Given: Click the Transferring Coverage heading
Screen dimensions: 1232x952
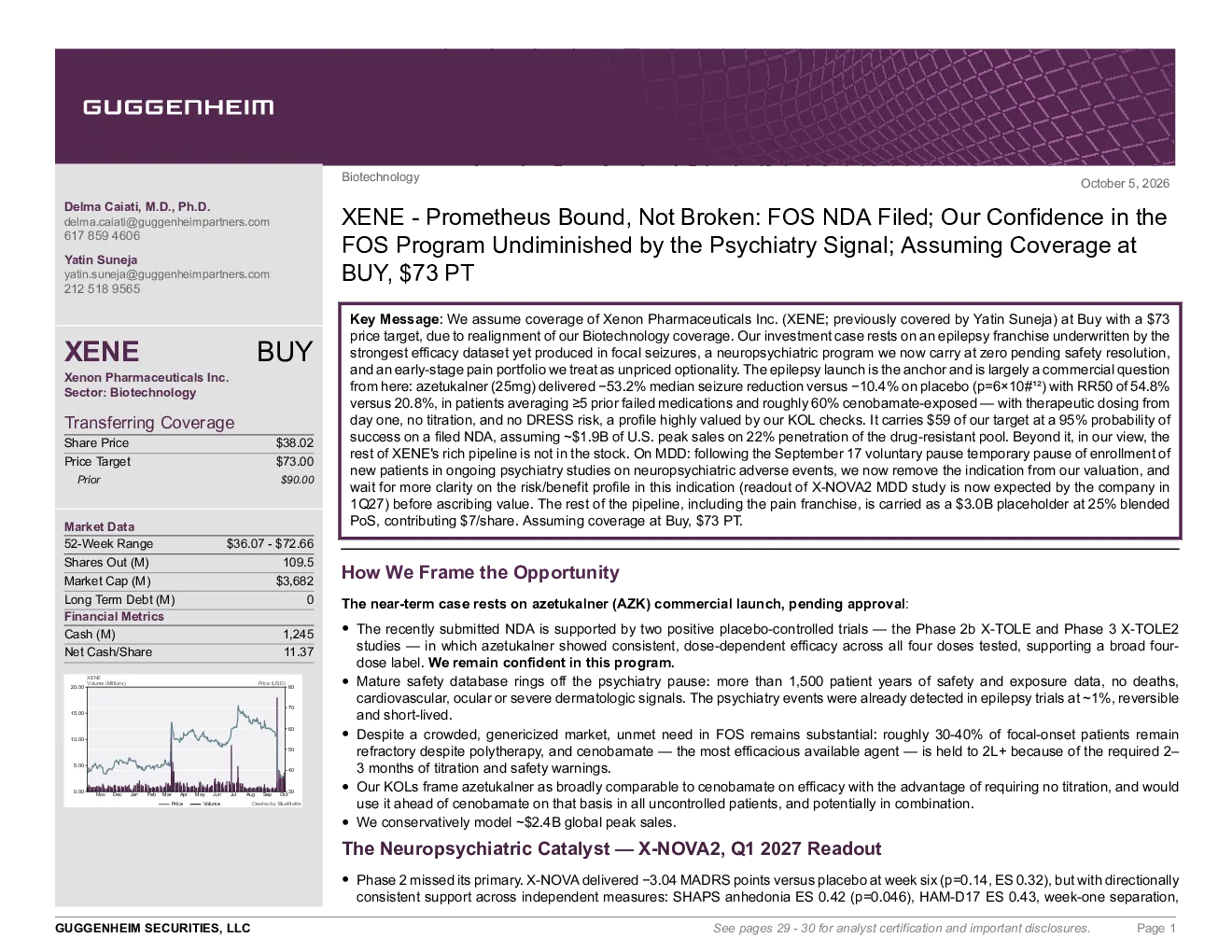Looking at the screenshot, I should [x=149, y=423].
